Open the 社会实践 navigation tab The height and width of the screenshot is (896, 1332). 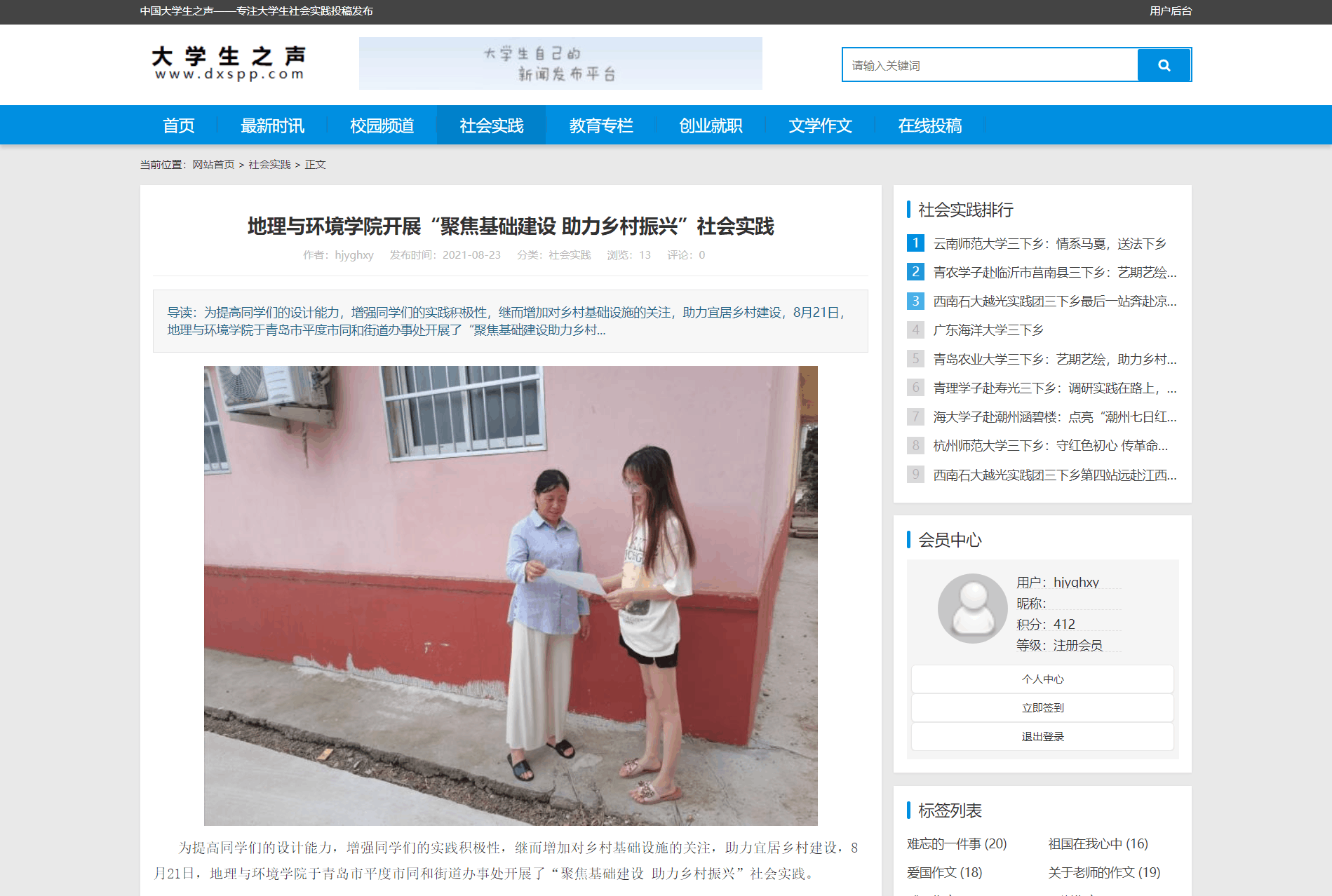(x=491, y=125)
